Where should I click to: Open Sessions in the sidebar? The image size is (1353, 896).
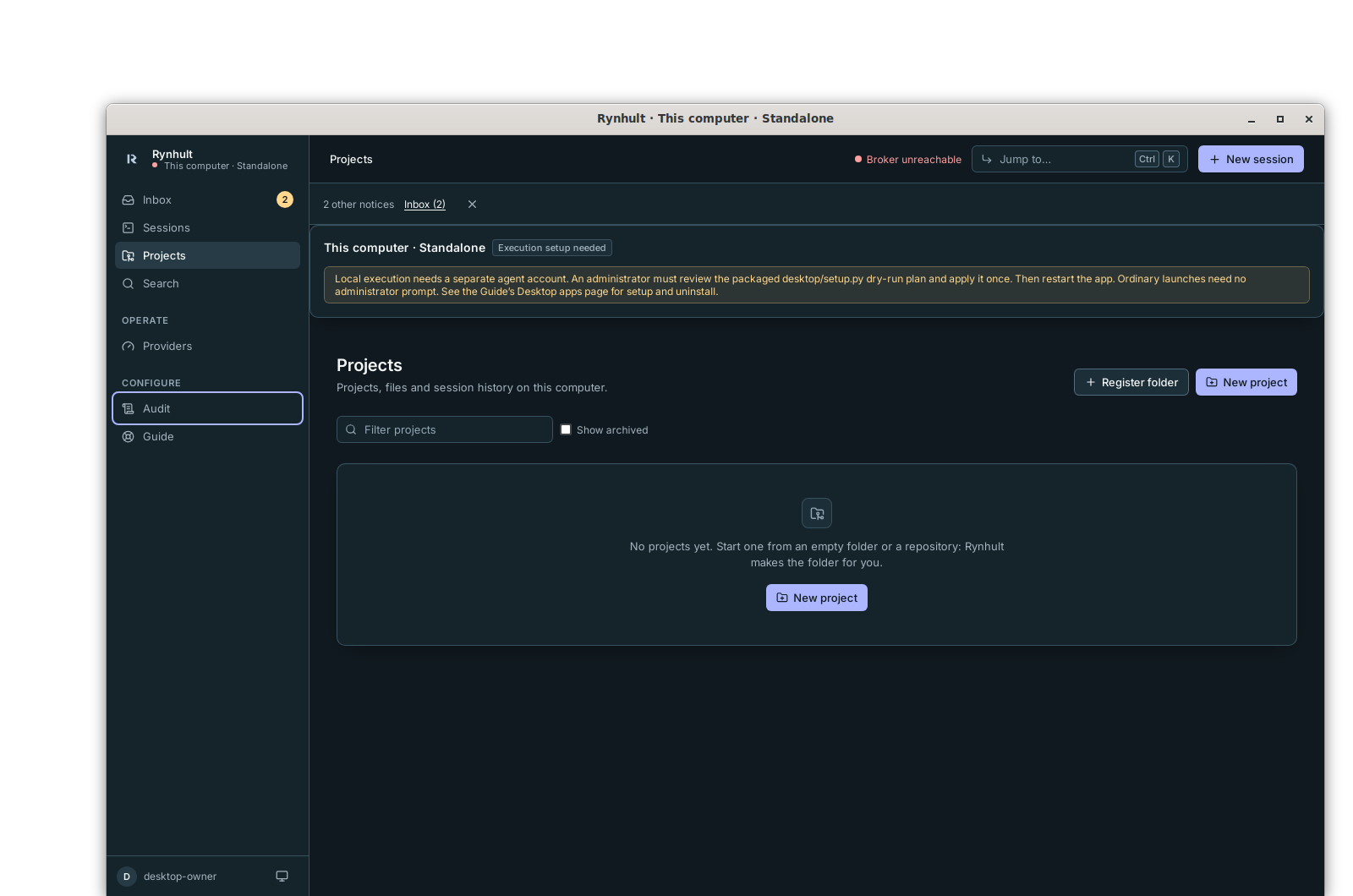(x=207, y=227)
